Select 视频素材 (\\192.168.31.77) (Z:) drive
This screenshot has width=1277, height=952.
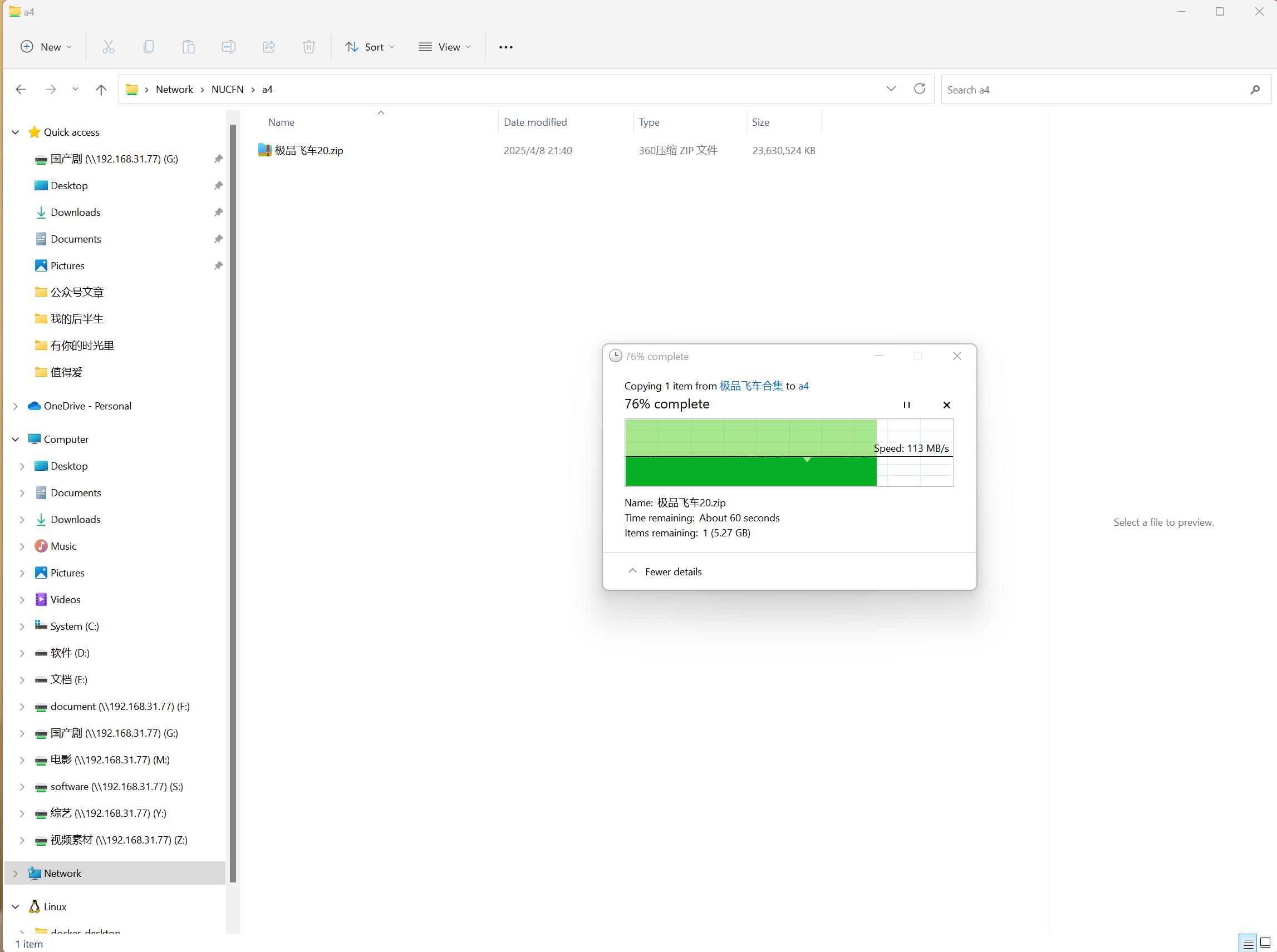click(x=119, y=840)
